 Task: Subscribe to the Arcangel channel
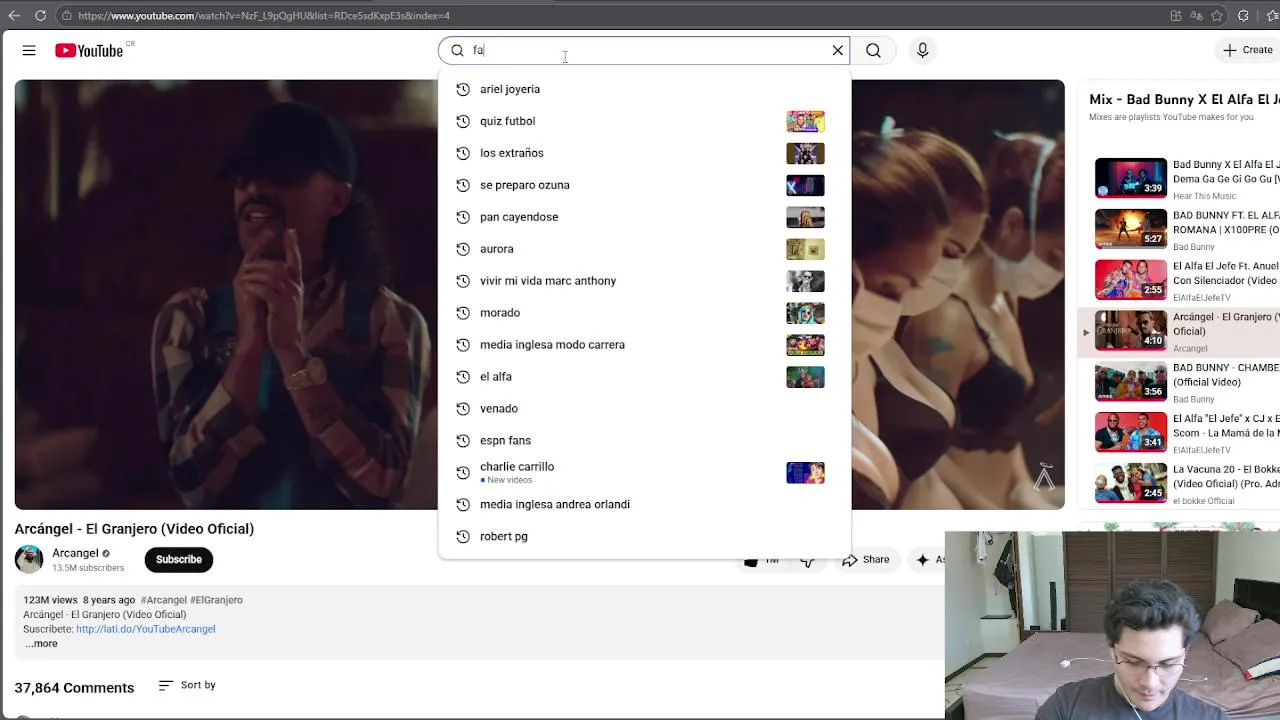pos(179,559)
